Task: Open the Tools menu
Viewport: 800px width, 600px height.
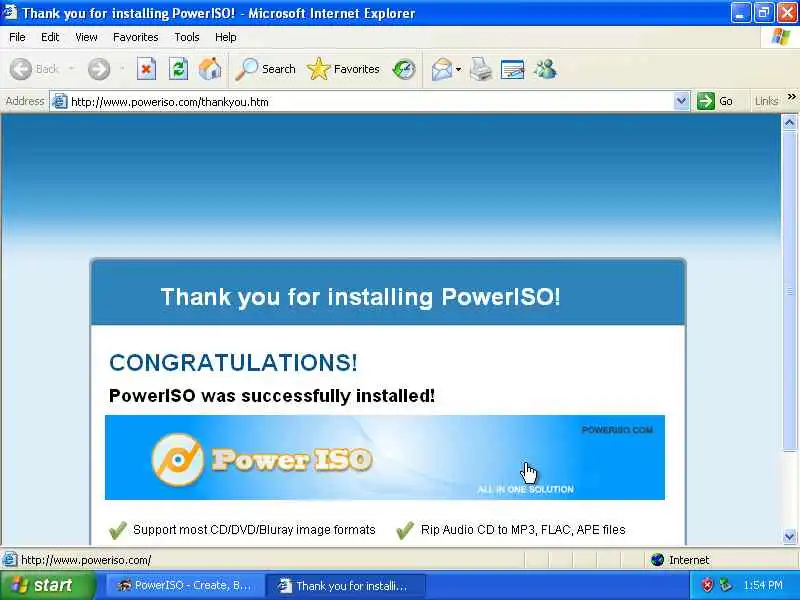Action: point(187,37)
